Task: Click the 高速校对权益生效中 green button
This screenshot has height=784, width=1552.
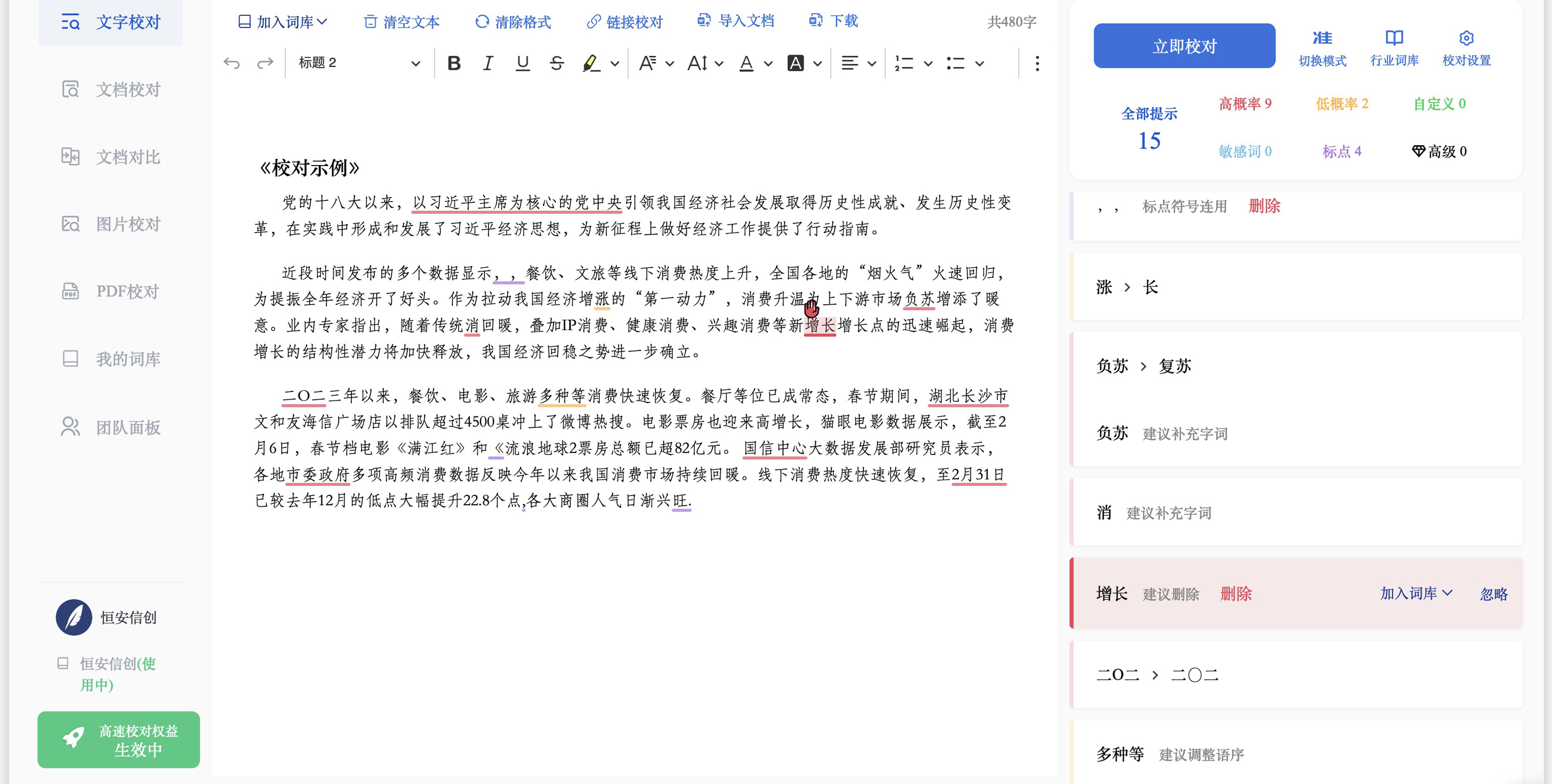Action: pyautogui.click(x=119, y=740)
